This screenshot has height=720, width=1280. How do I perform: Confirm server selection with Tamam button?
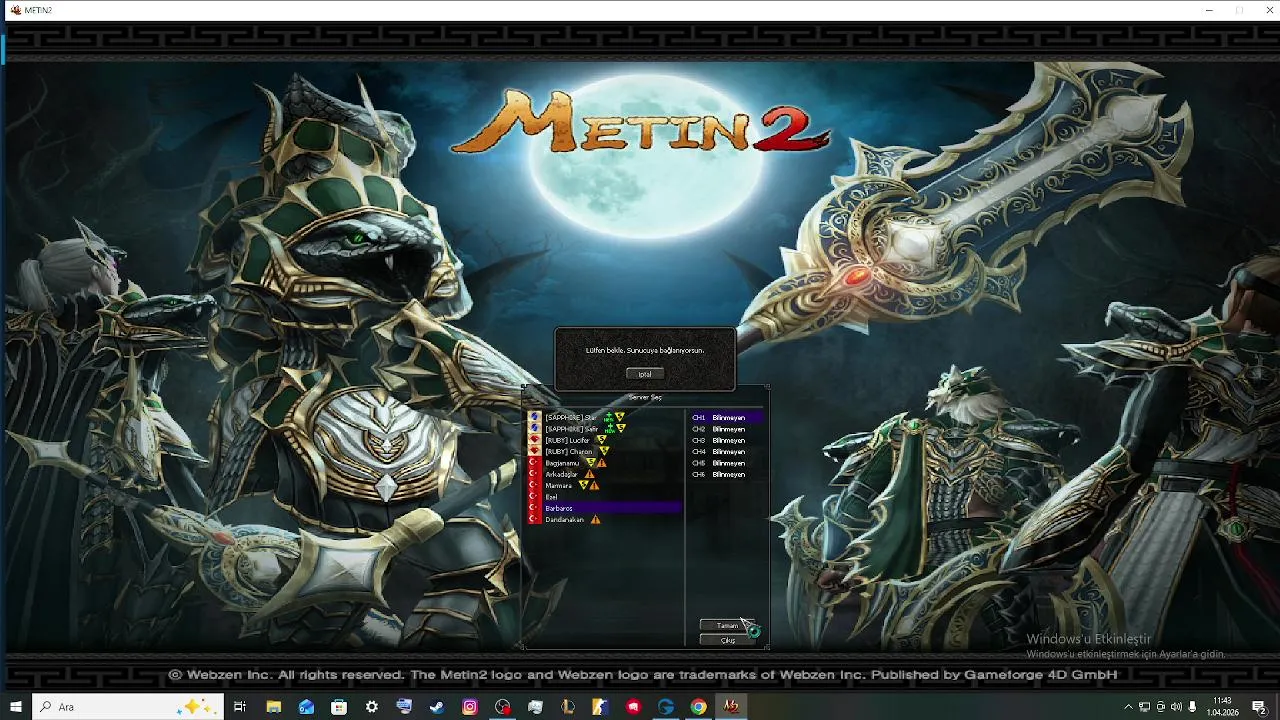pos(727,626)
